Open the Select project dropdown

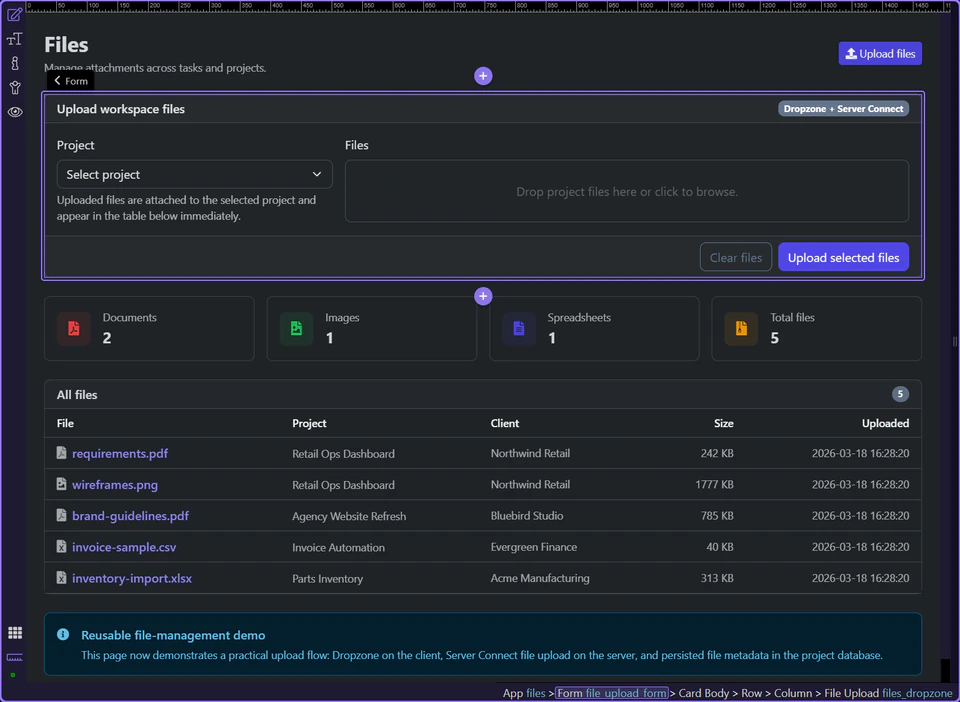[194, 174]
